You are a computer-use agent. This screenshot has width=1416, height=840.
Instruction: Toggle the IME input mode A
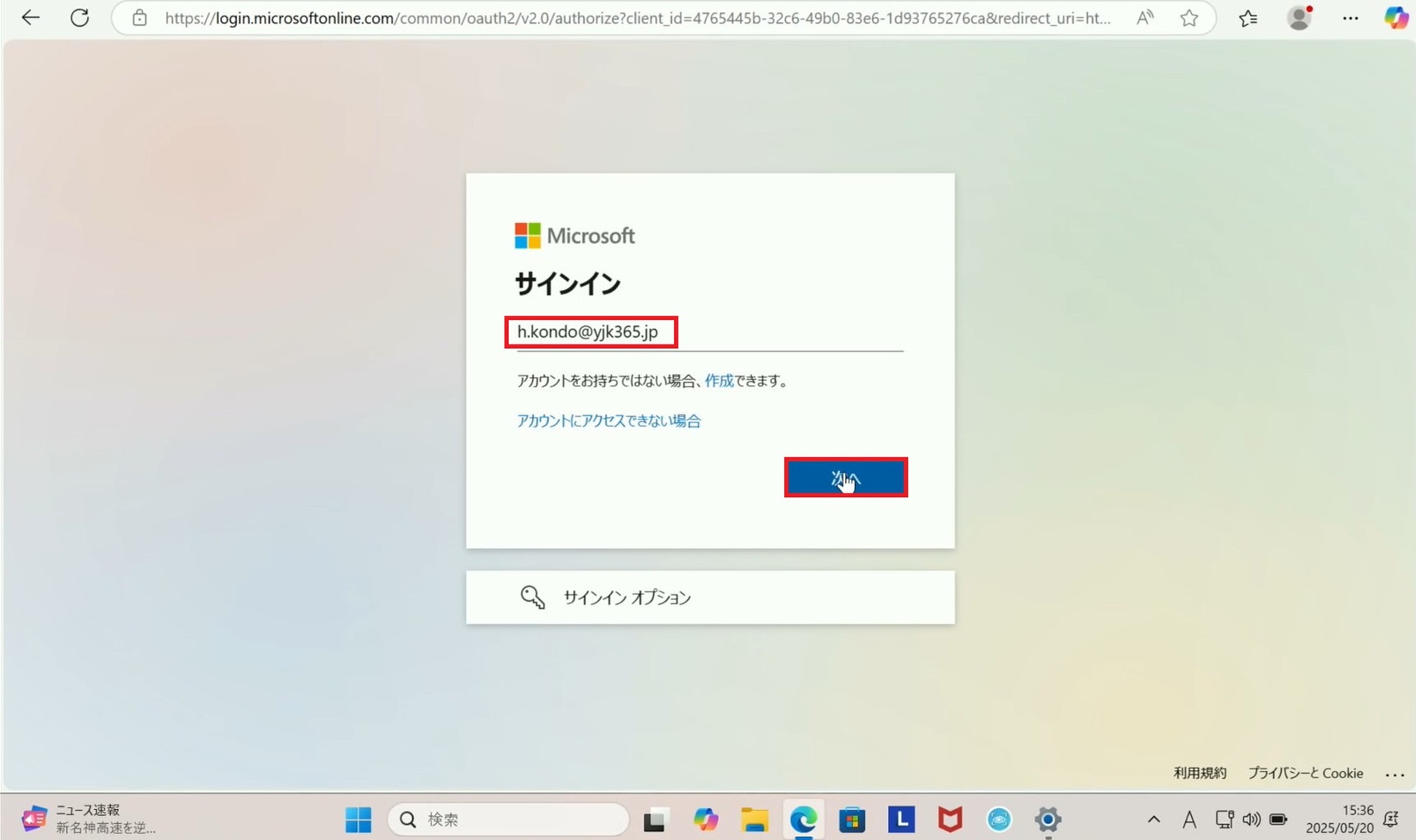(1189, 819)
